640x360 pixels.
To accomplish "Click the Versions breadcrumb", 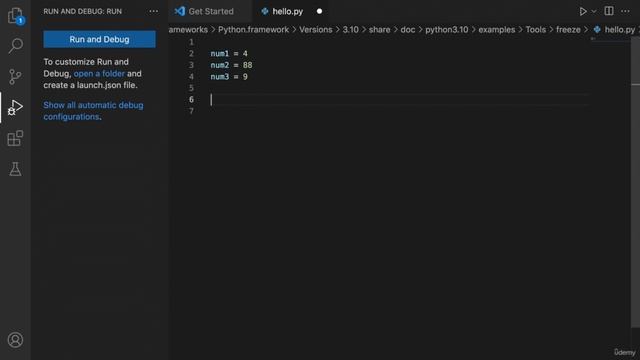I will 316,30.
